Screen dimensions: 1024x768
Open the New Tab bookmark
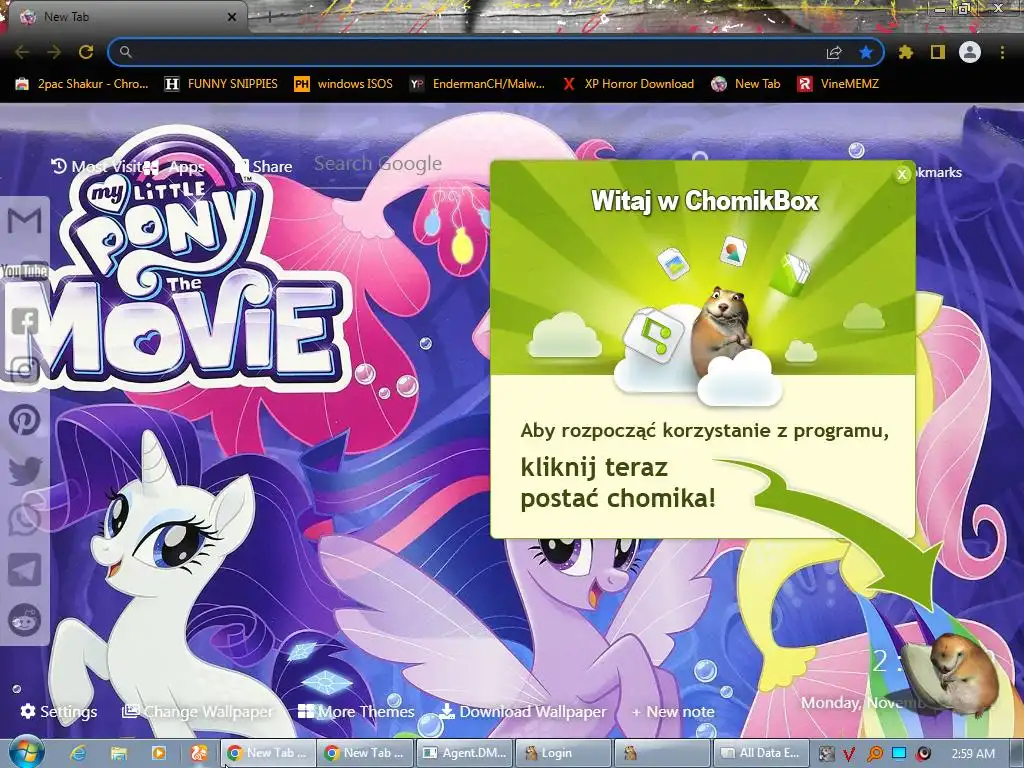(x=746, y=84)
